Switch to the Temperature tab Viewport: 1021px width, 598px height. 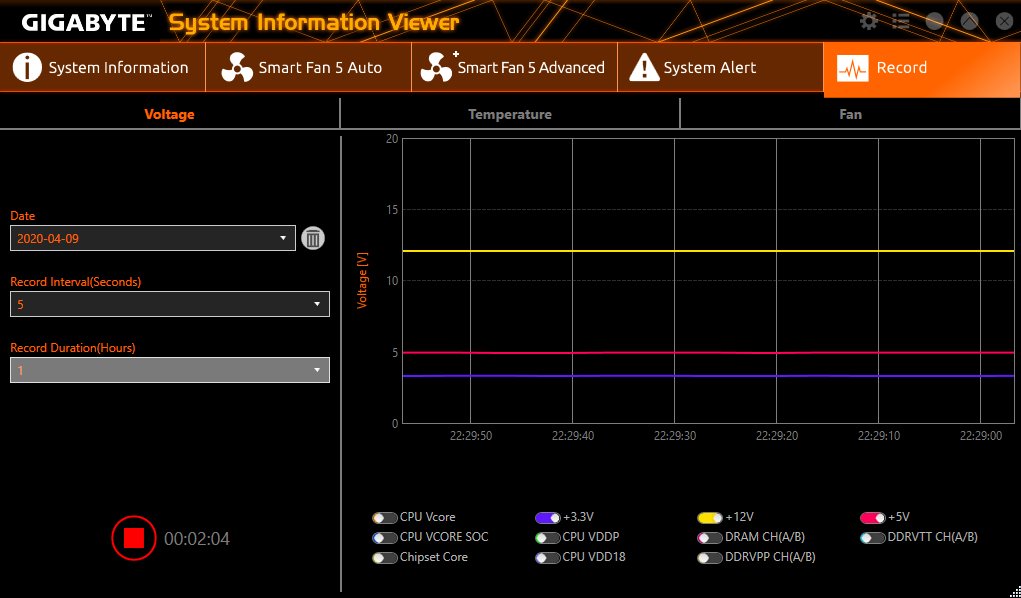pyautogui.click(x=510, y=114)
